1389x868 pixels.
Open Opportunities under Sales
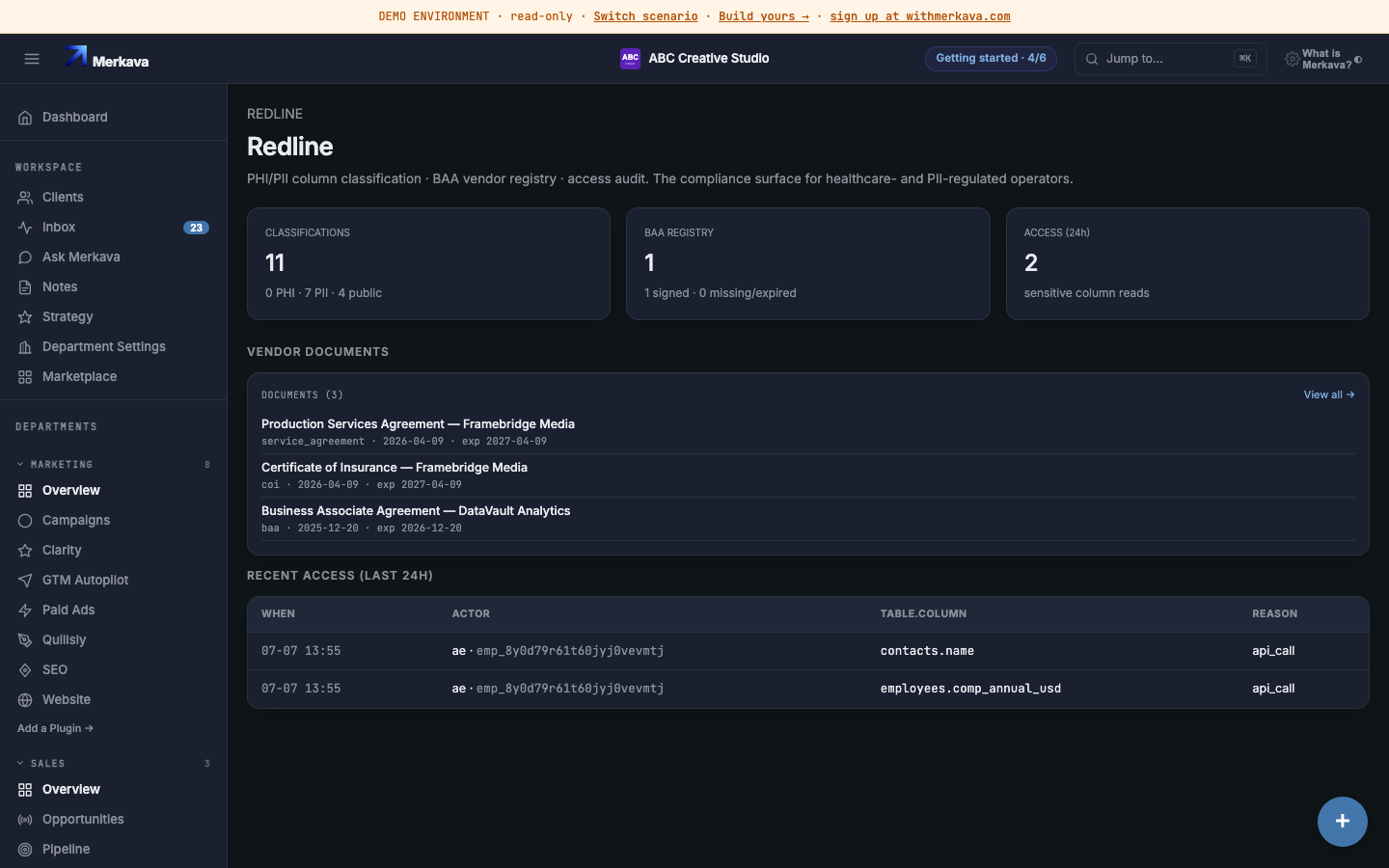point(113,820)
